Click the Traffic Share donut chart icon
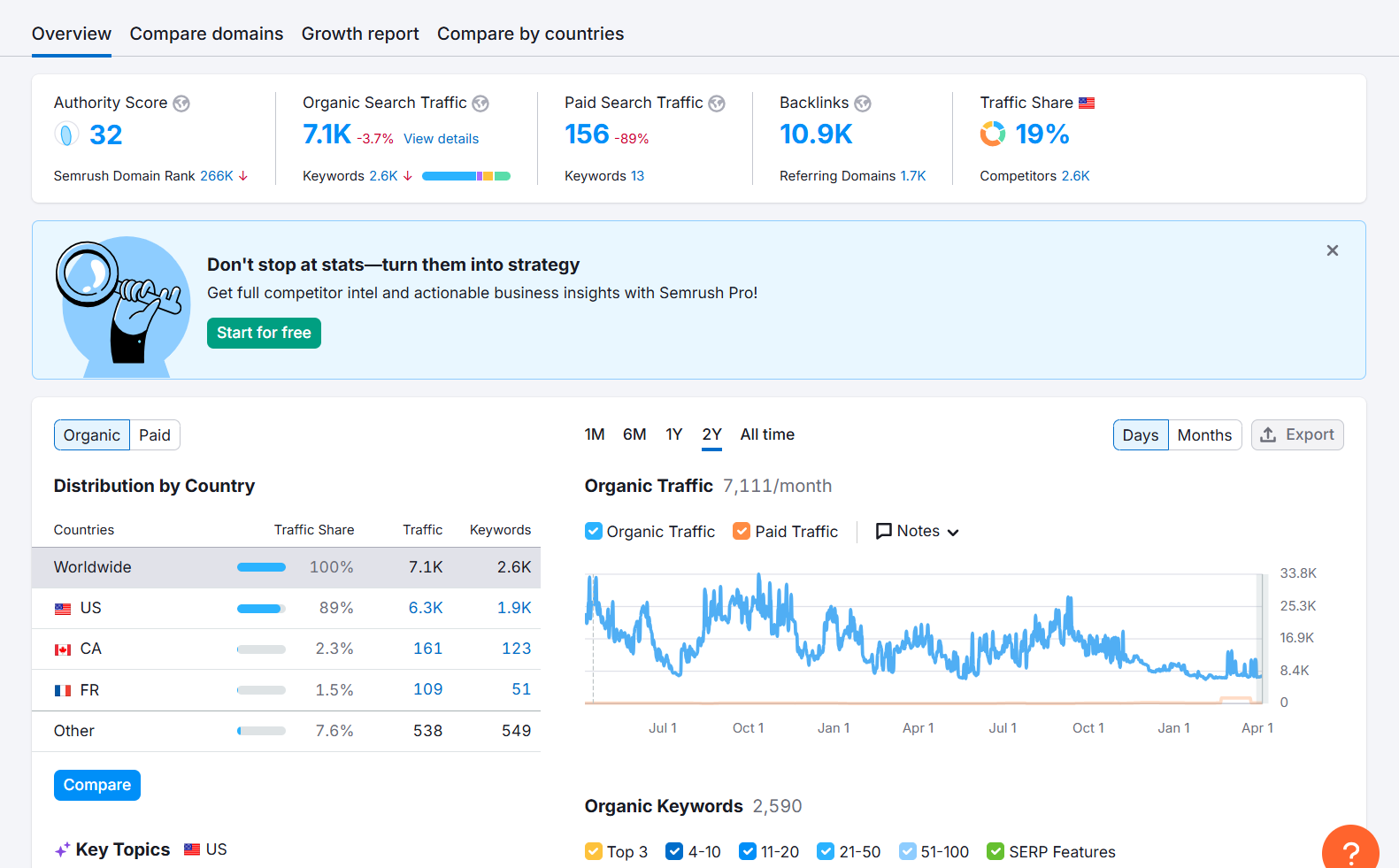The height and width of the screenshot is (868, 1399). (x=993, y=134)
